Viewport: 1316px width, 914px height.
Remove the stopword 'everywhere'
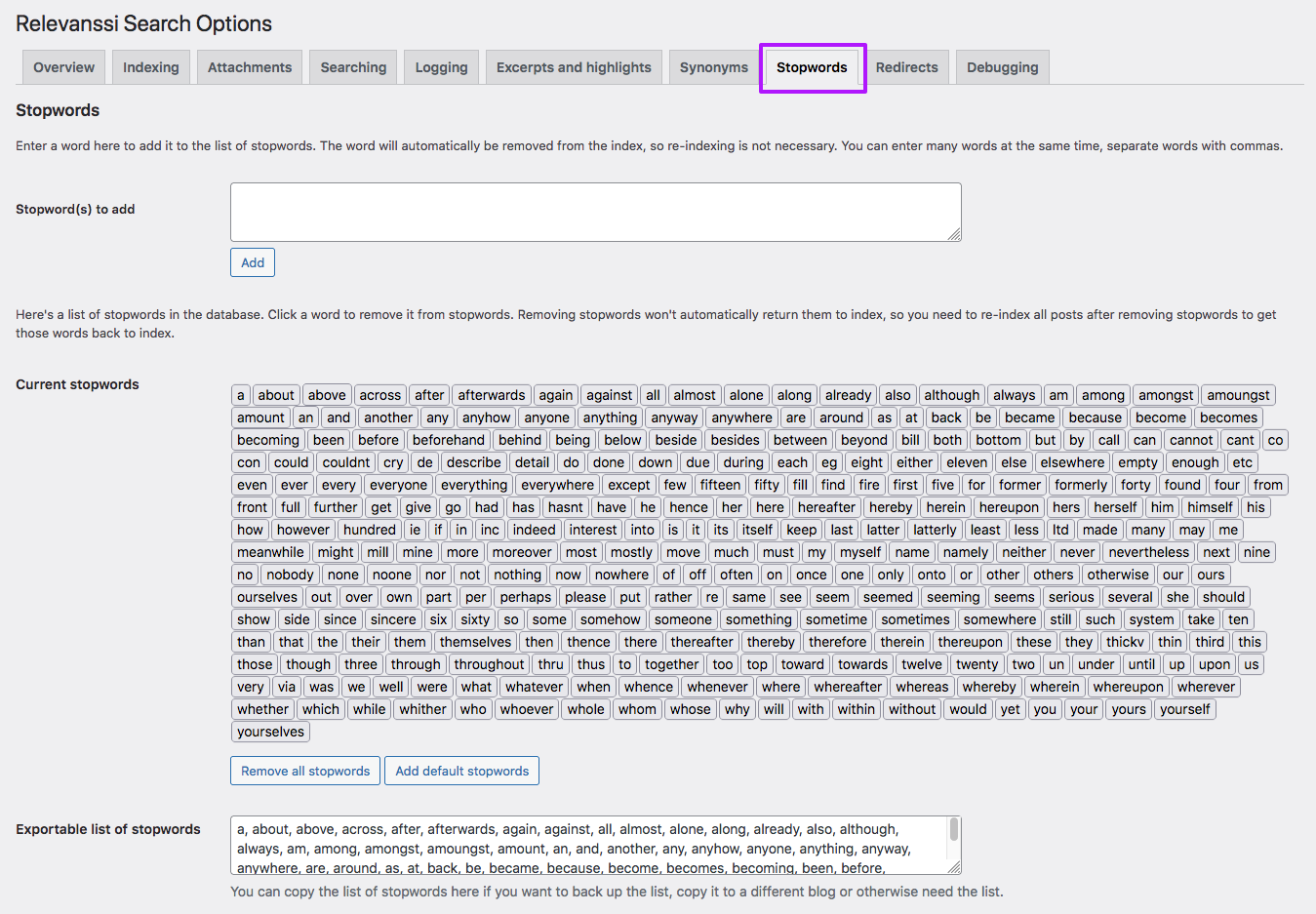tap(557, 485)
